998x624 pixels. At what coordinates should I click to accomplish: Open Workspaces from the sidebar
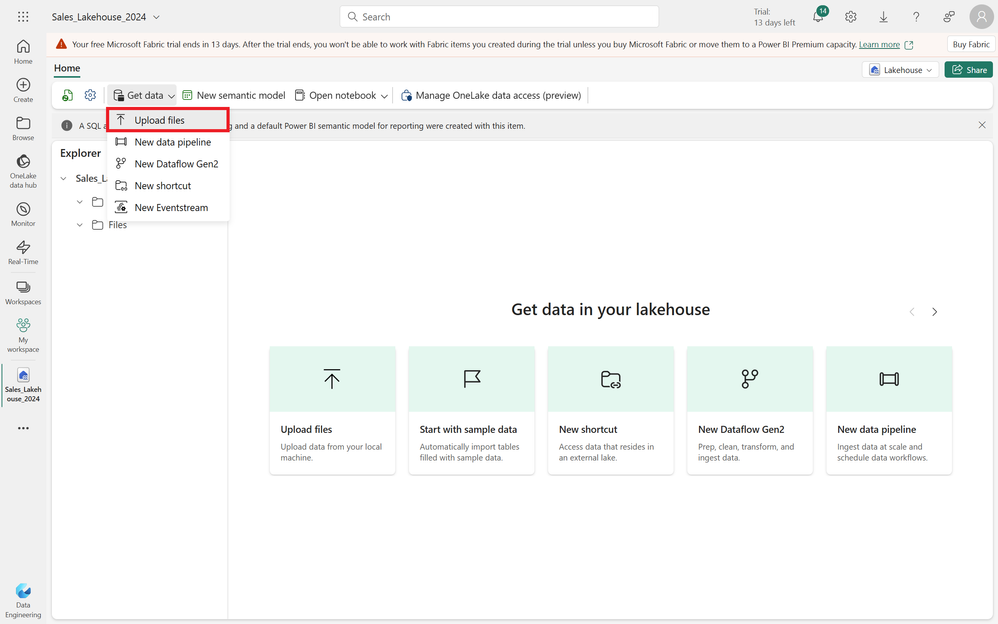(x=23, y=292)
